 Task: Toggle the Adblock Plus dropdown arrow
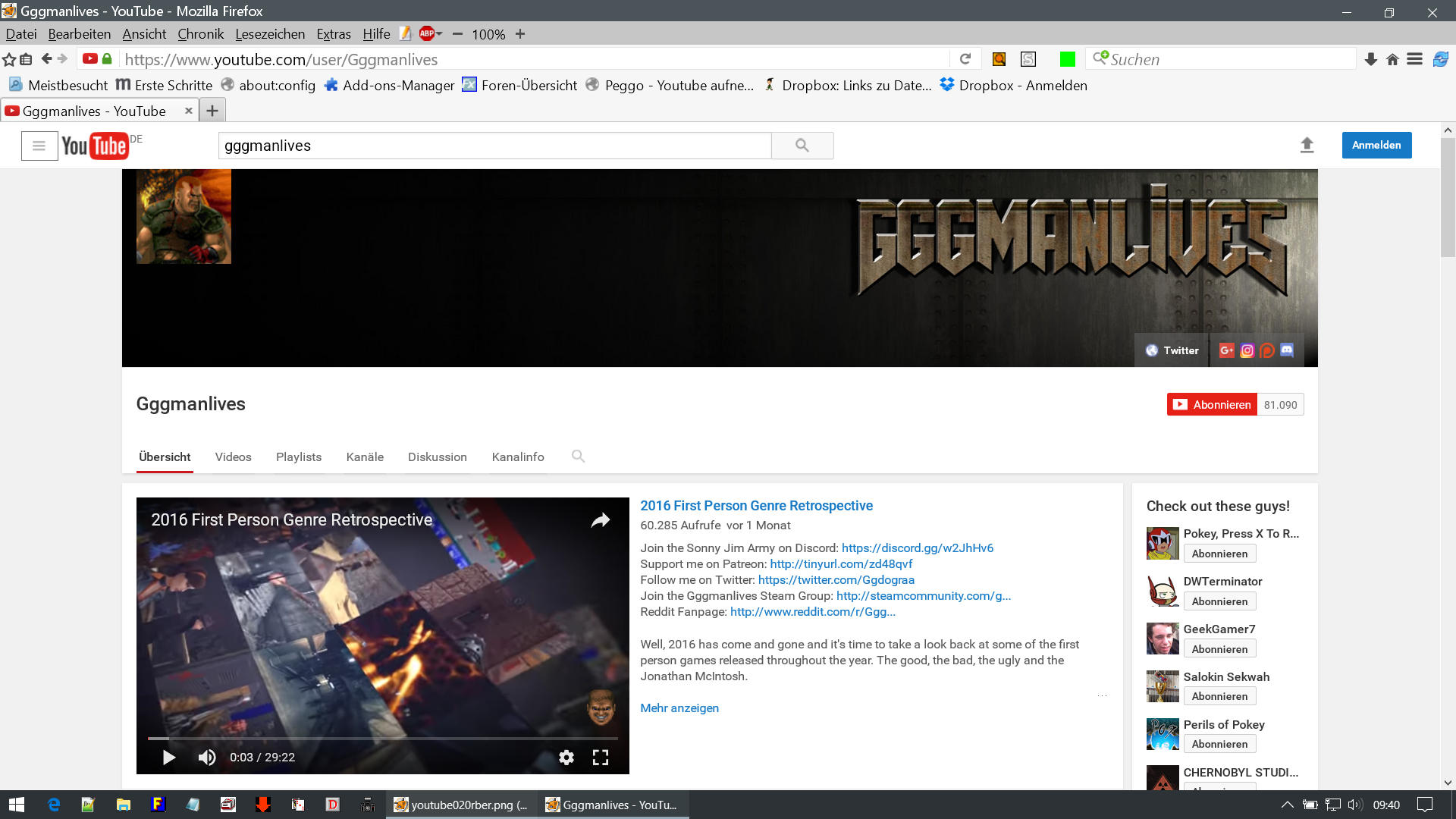440,34
